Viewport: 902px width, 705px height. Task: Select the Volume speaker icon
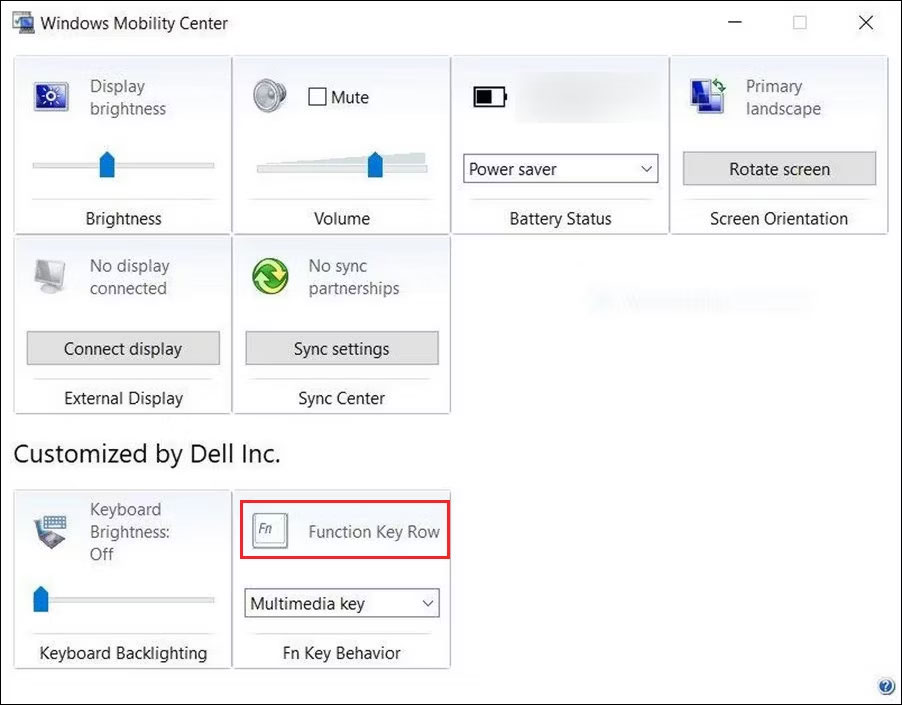tap(269, 97)
